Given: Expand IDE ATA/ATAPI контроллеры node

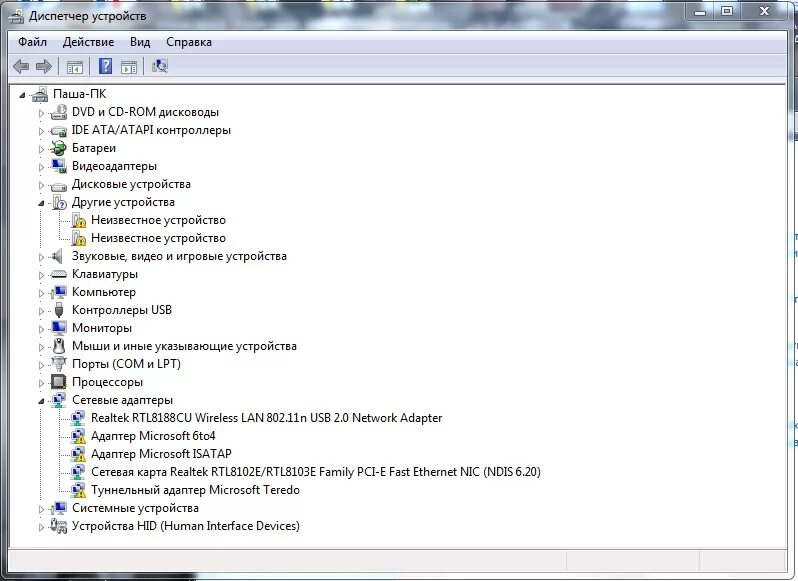Looking at the screenshot, I should coord(41,131).
